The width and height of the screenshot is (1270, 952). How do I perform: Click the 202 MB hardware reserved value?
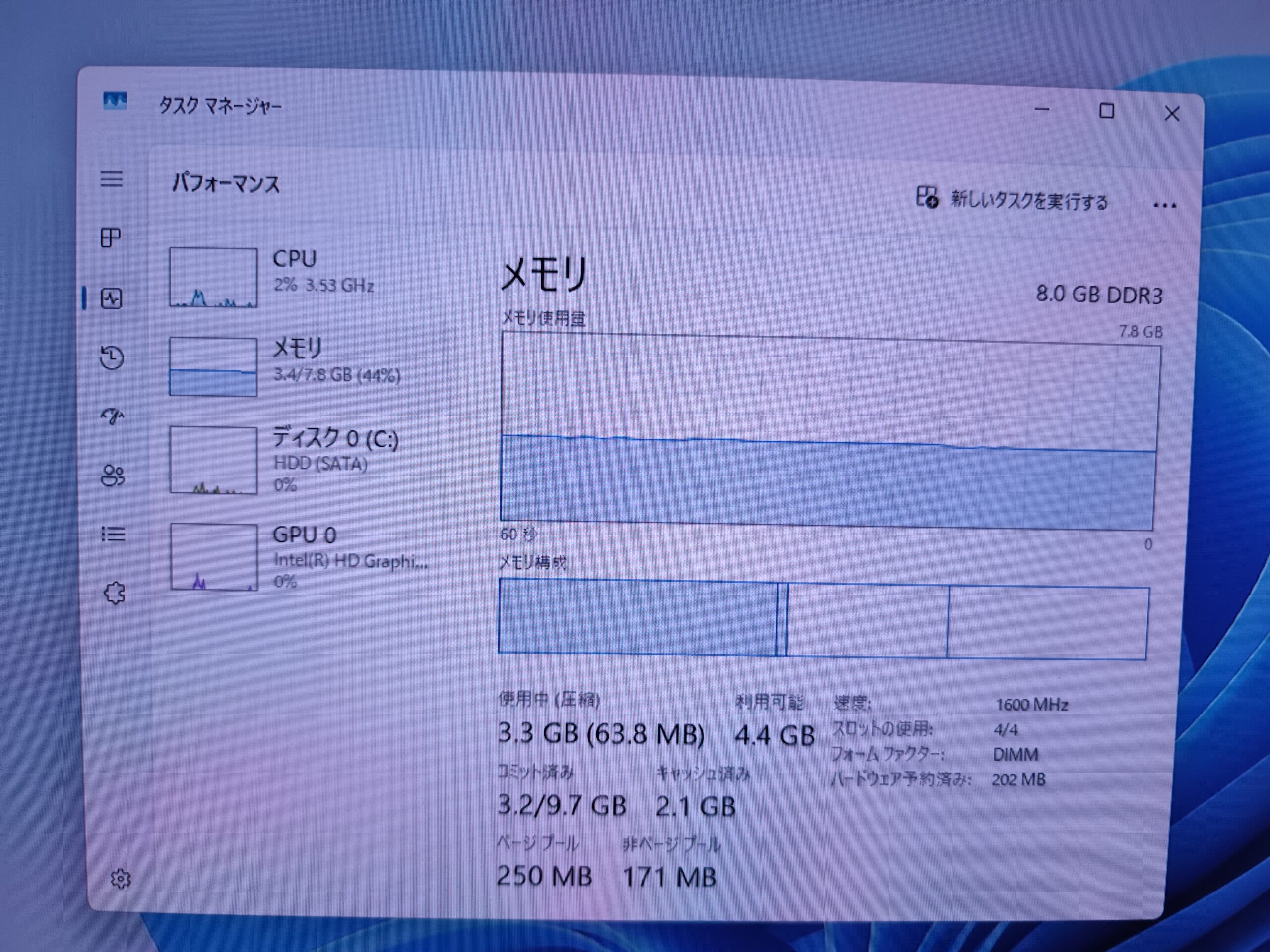coord(1018,779)
